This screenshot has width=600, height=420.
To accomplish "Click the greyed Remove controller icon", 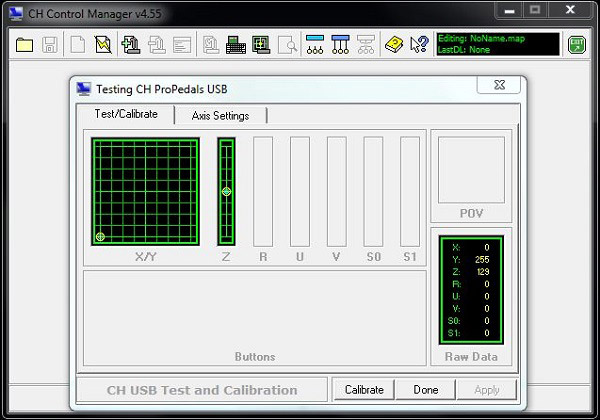I will 157,45.
